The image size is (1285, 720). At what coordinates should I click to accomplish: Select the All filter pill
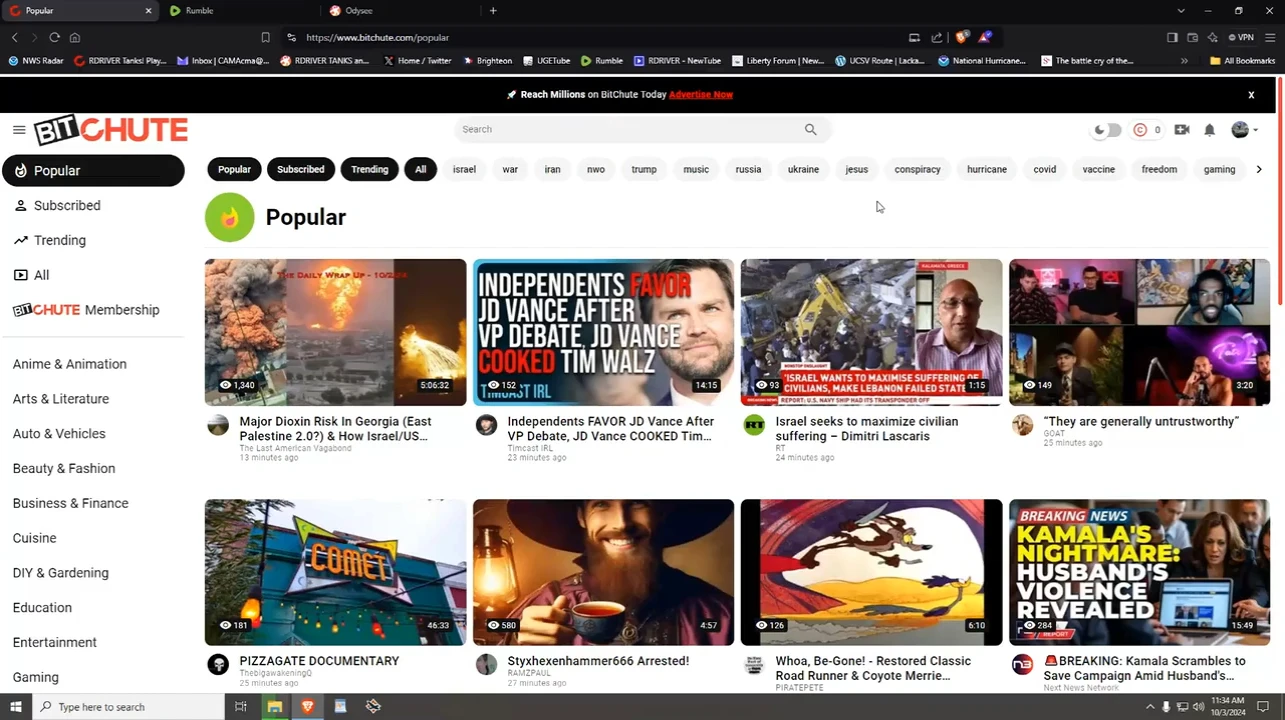click(x=420, y=169)
